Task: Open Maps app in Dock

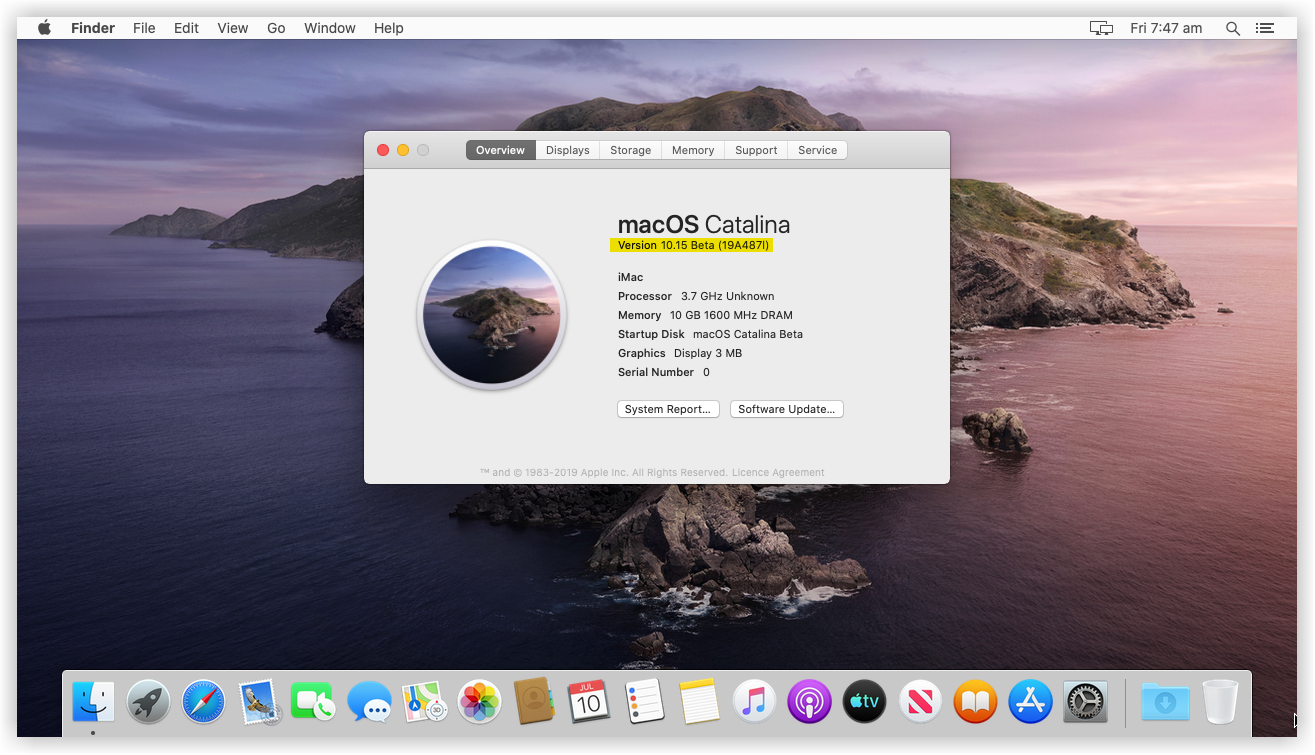Action: 424,701
